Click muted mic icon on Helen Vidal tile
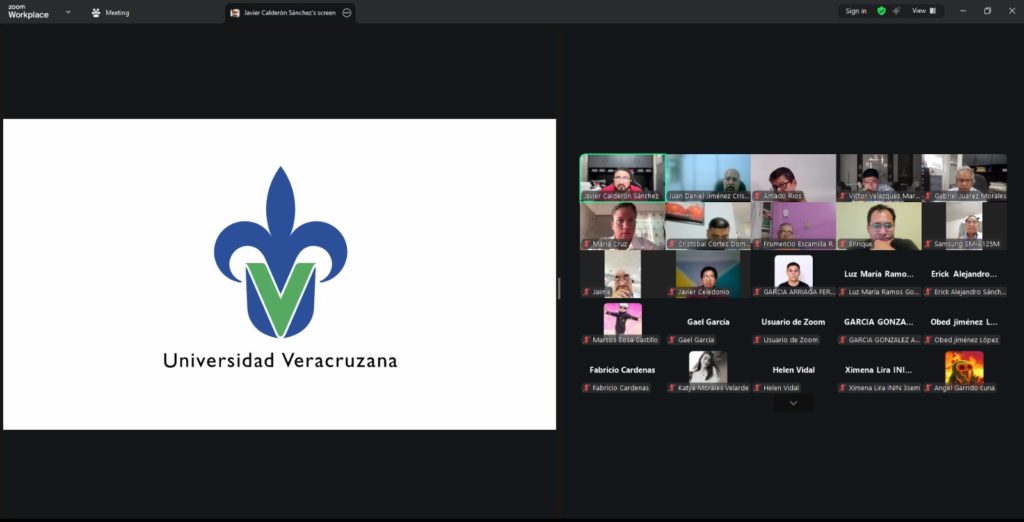The height and width of the screenshot is (522, 1024). coord(758,388)
